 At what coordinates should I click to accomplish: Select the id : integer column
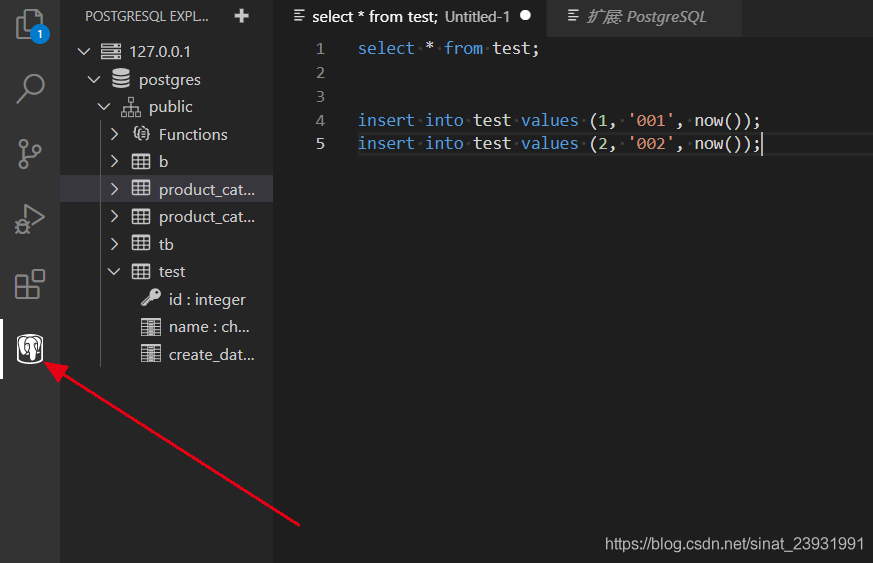click(206, 299)
